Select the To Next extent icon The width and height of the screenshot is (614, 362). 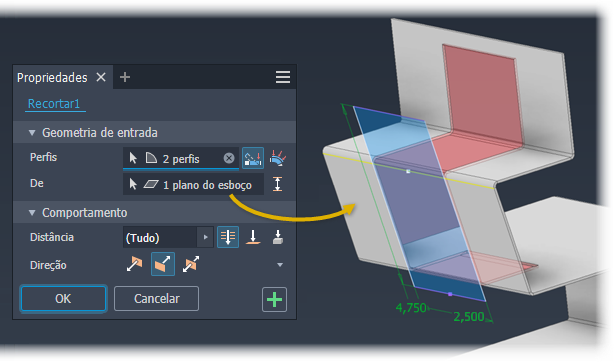(278, 237)
